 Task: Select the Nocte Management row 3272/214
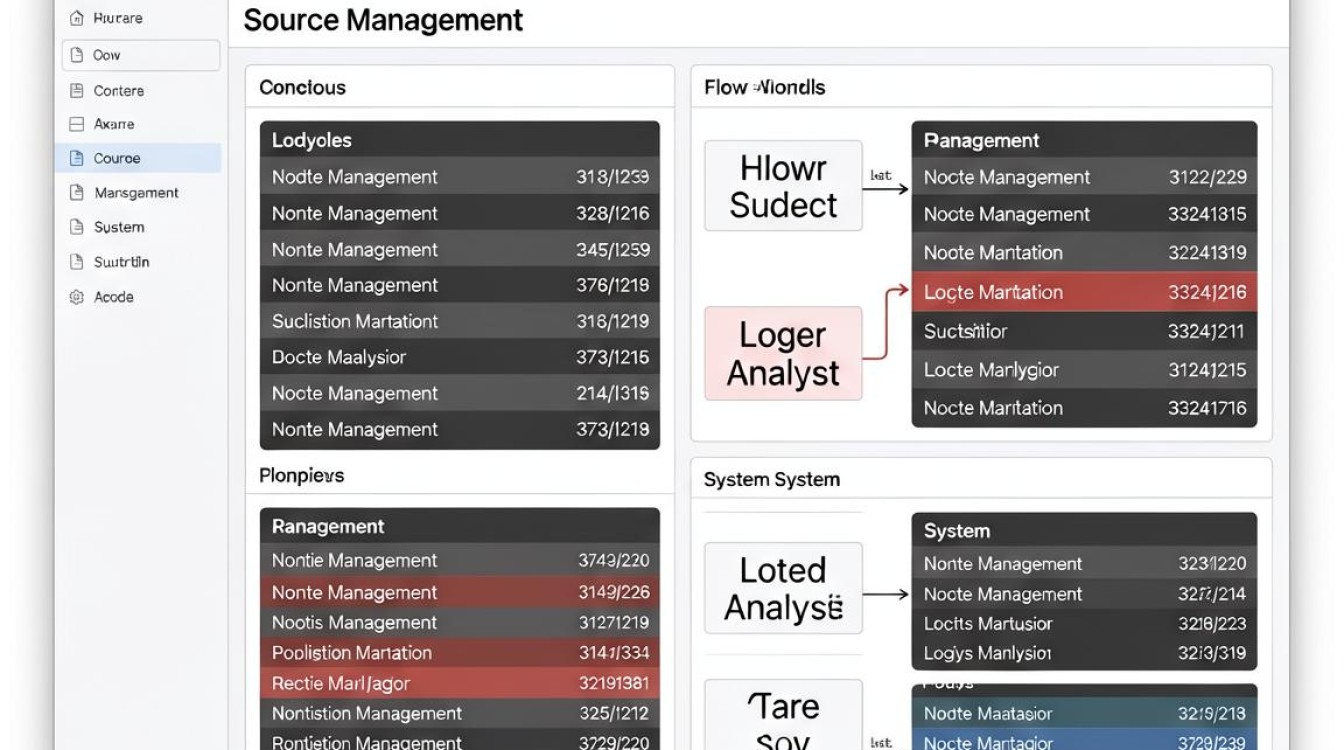(1085, 593)
